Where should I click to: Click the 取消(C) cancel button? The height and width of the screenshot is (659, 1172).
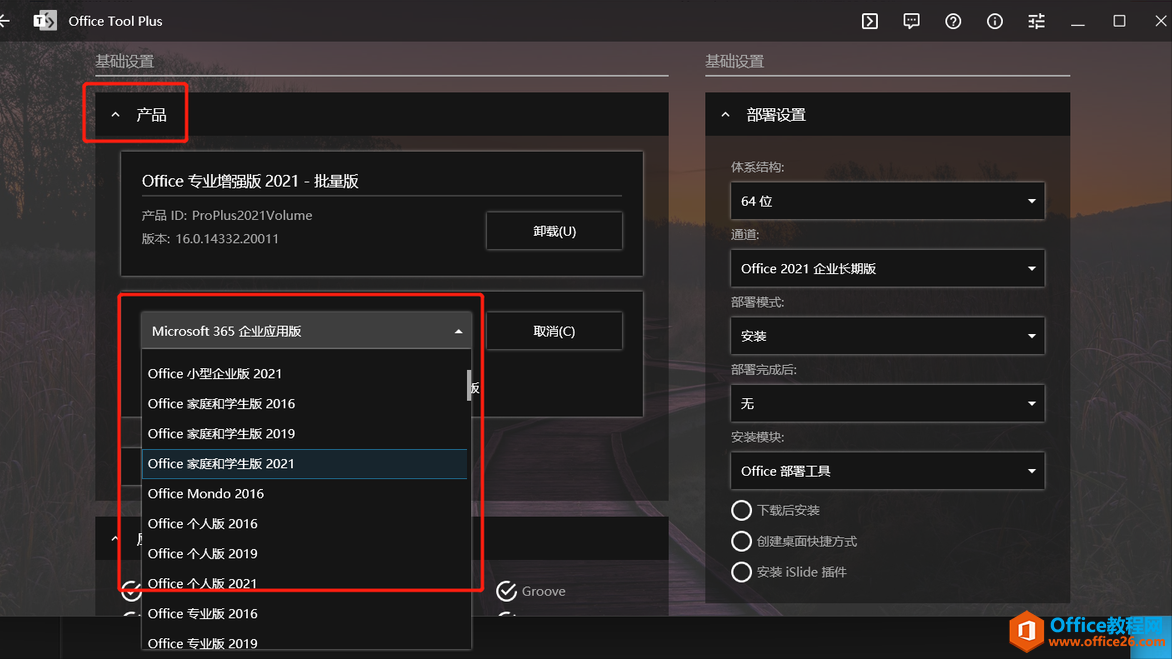point(554,331)
